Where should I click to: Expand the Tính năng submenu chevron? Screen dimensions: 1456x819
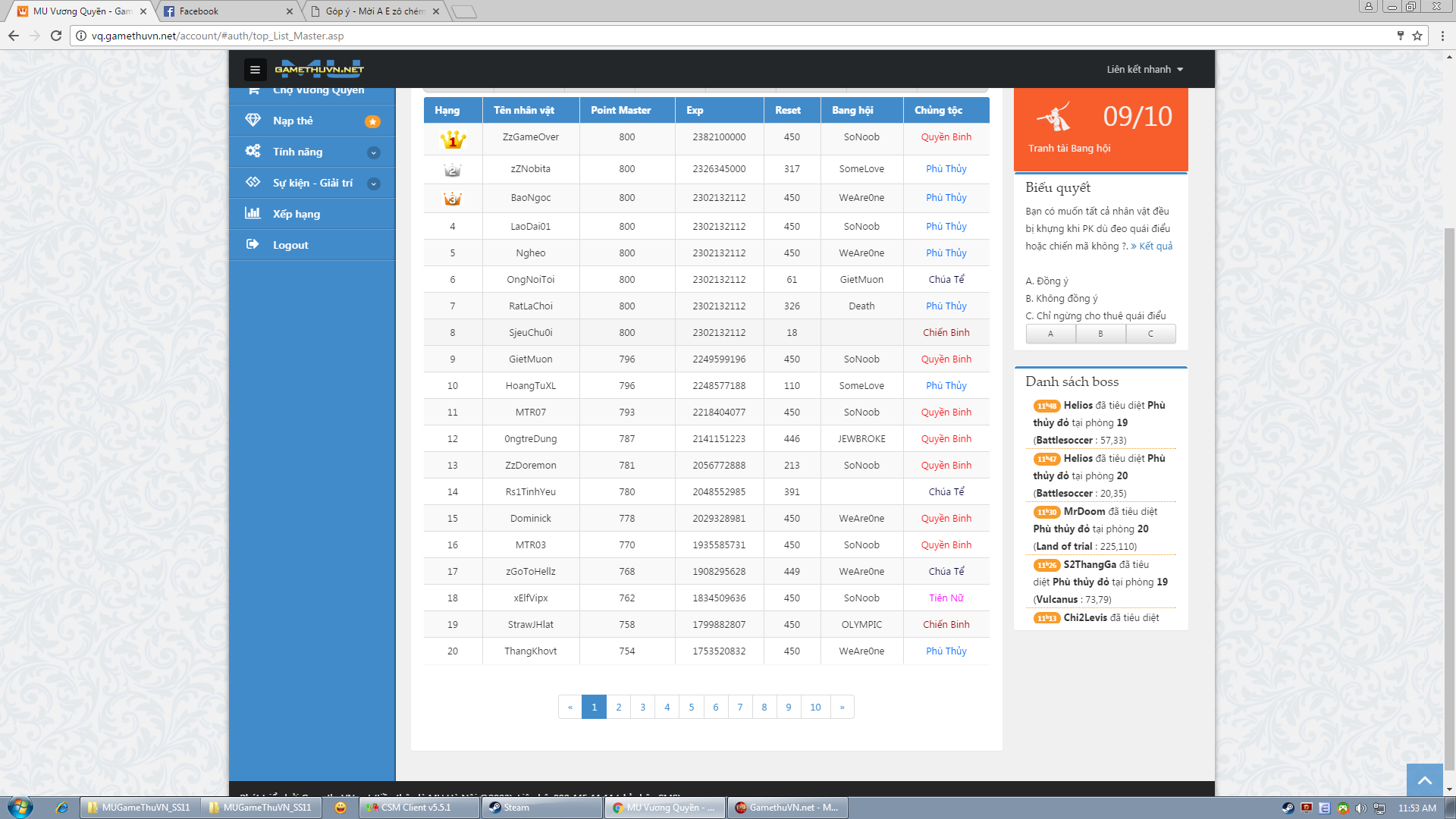point(374,152)
